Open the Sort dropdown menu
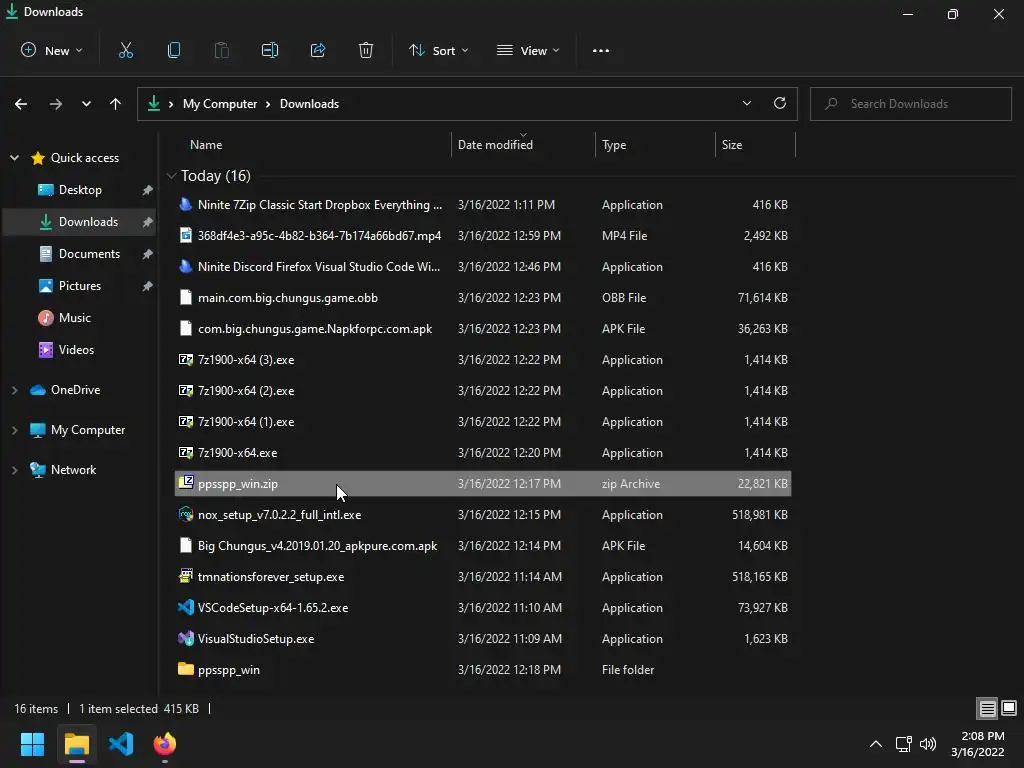 click(x=438, y=50)
